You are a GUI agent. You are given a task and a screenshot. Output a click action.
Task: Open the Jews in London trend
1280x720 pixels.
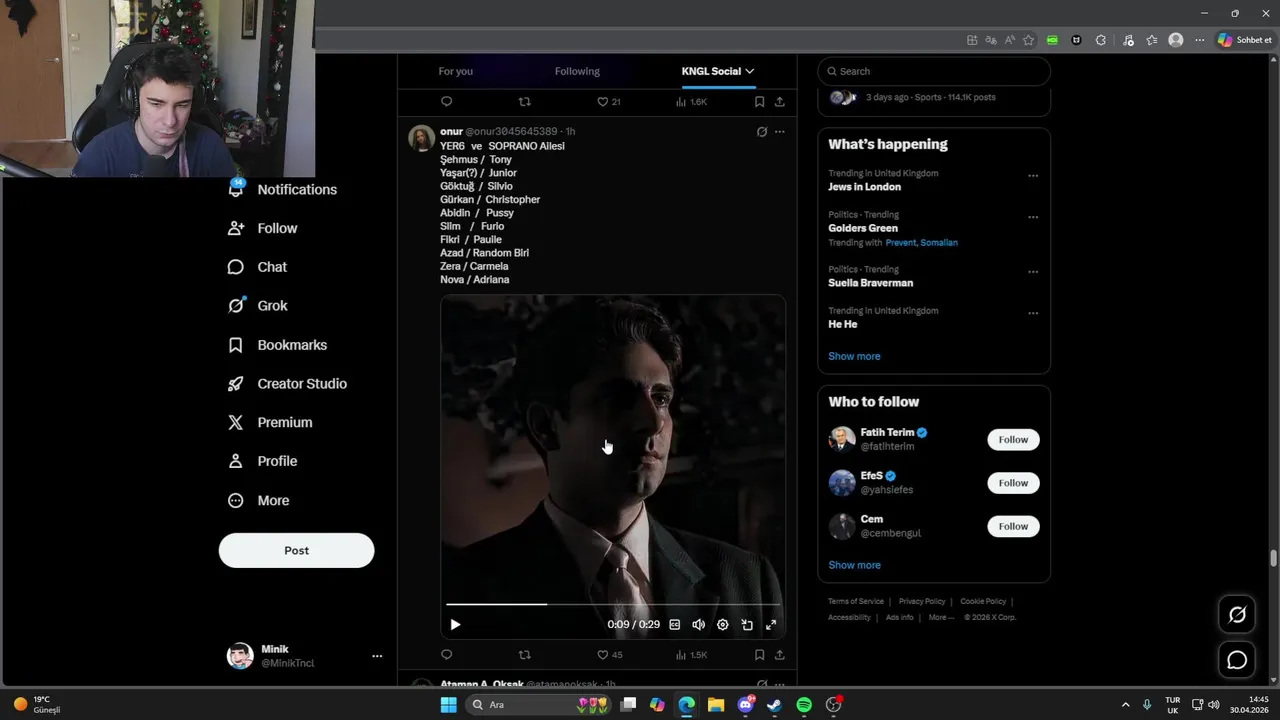[x=864, y=187]
